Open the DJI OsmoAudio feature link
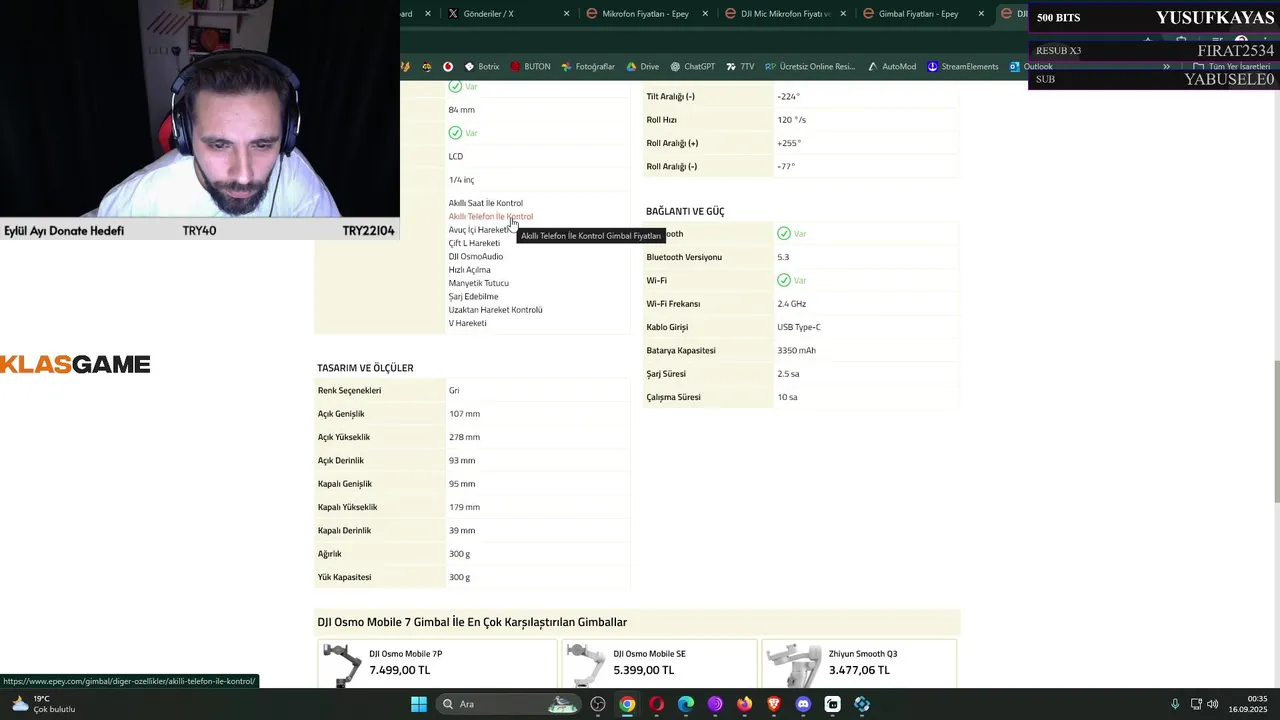The image size is (1280, 720). point(476,256)
